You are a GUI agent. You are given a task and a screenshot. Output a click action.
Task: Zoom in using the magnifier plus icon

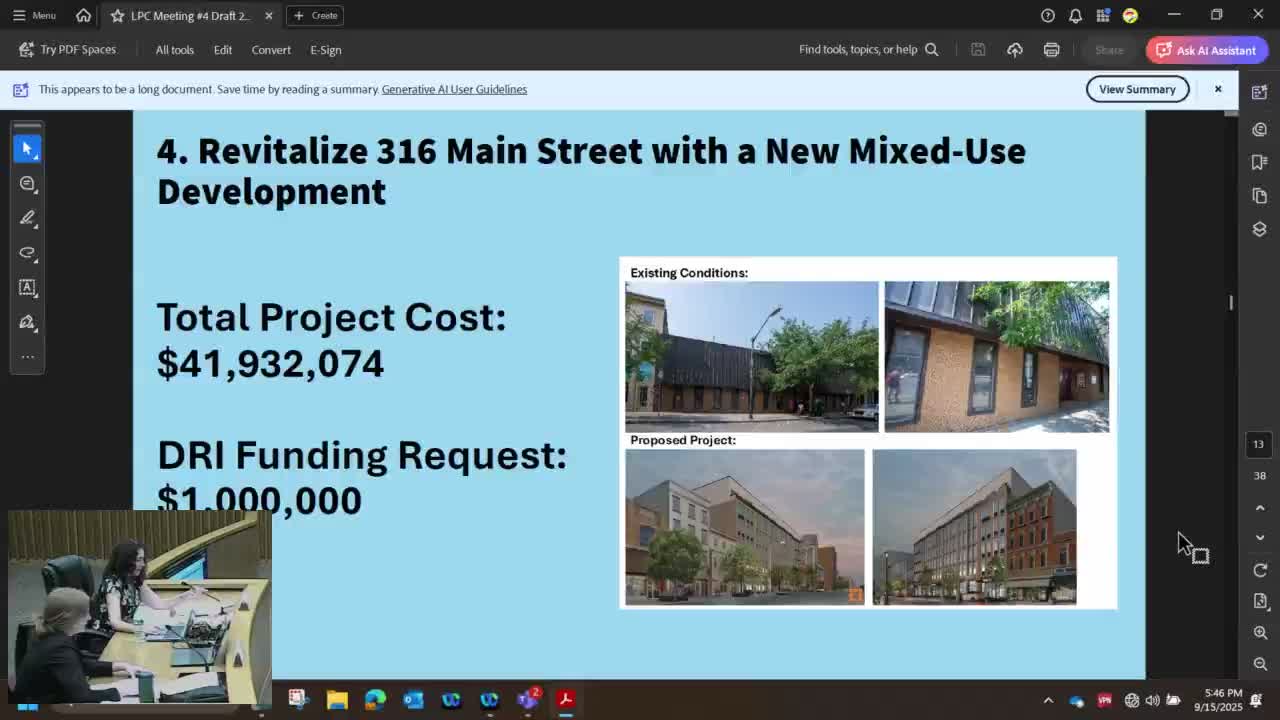tap(1260, 633)
